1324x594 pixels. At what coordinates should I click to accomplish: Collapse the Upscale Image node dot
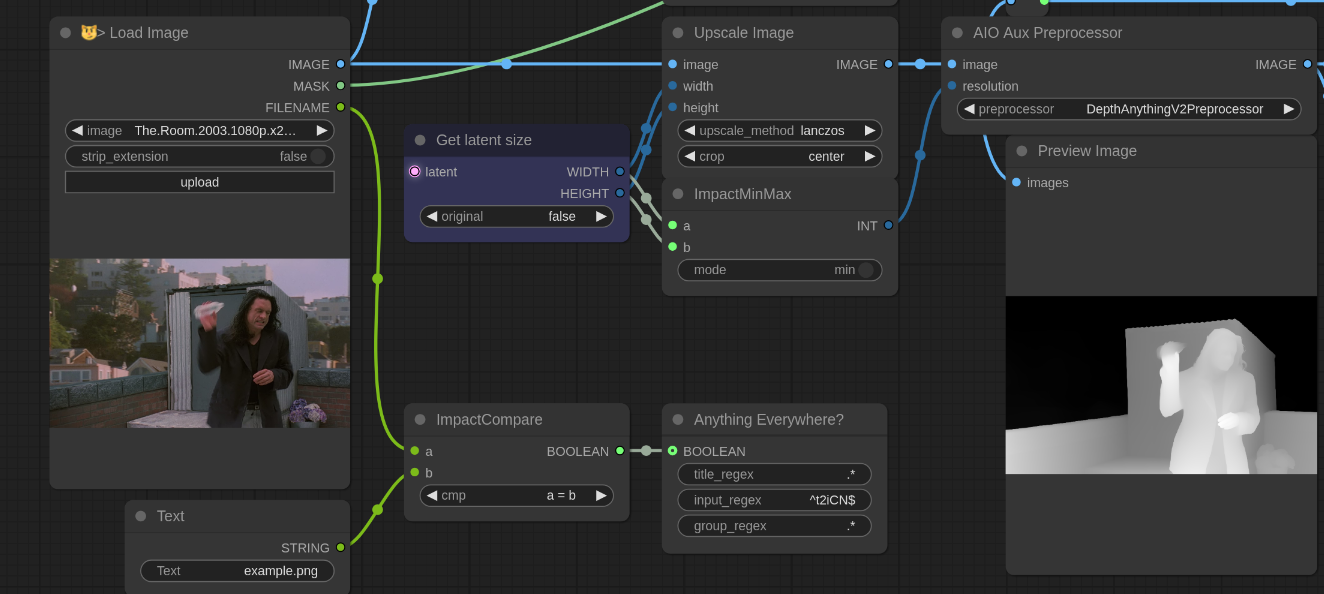coord(678,33)
